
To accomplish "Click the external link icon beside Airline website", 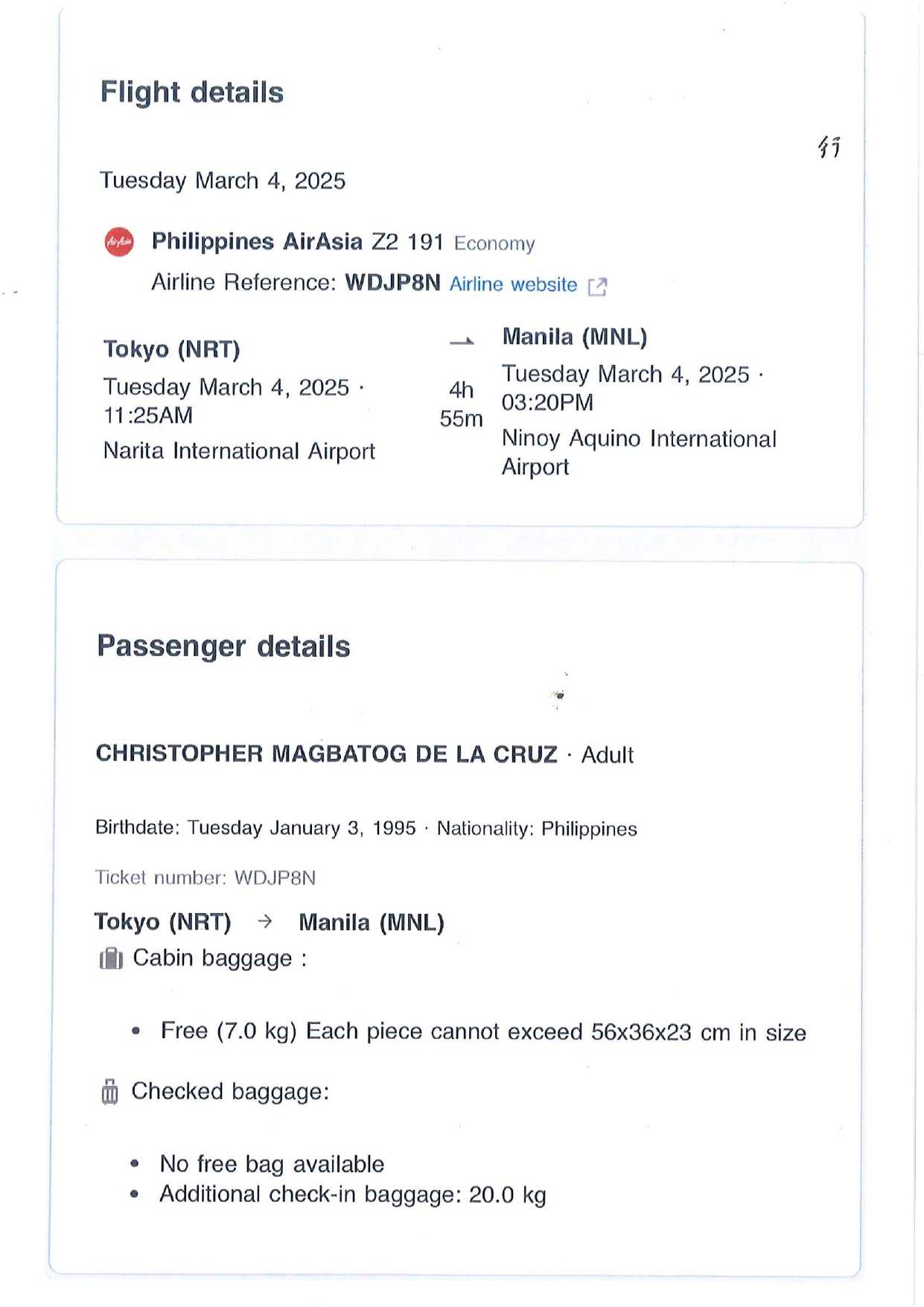I will tap(597, 286).
